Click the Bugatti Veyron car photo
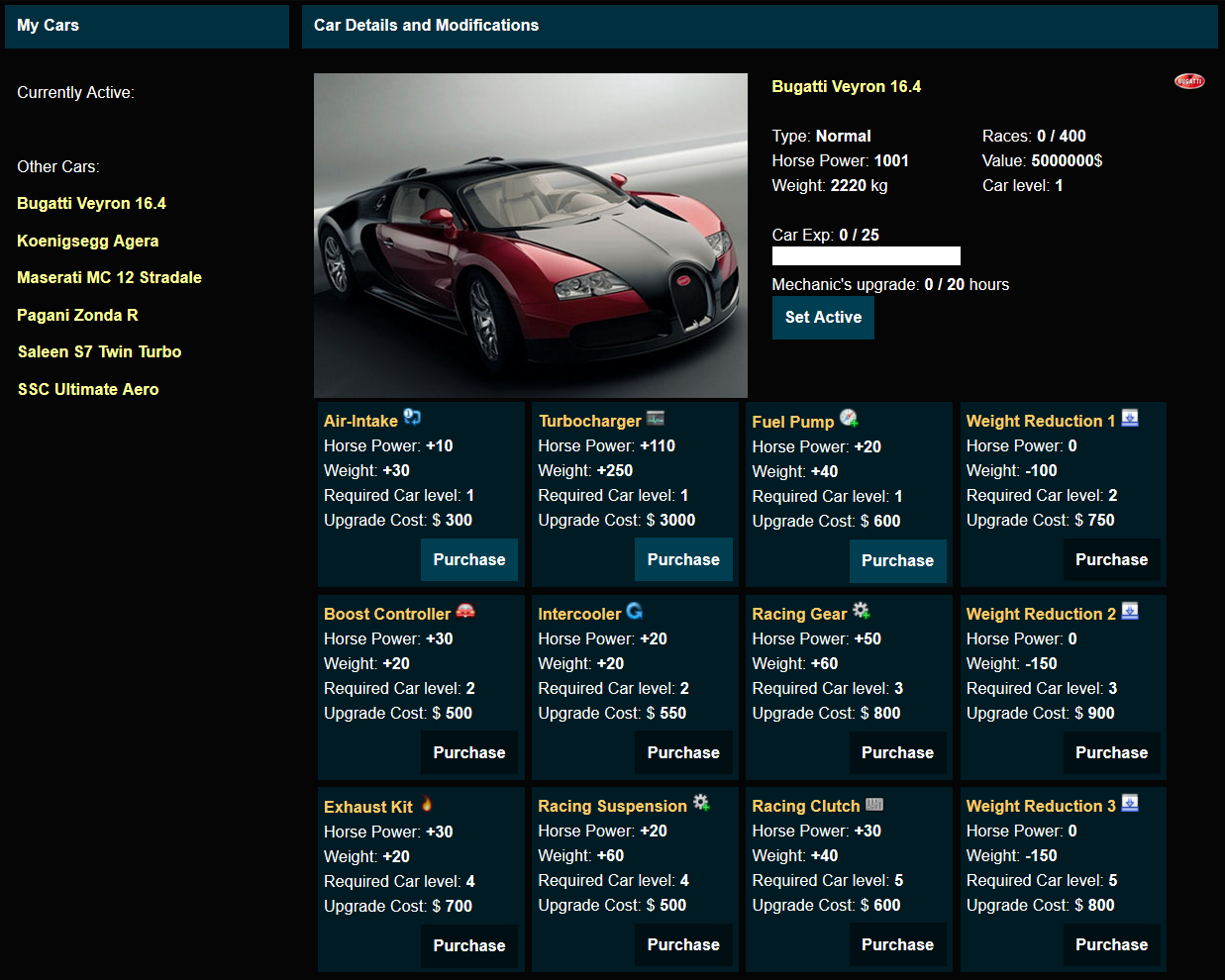The image size is (1225, 980). point(531,236)
